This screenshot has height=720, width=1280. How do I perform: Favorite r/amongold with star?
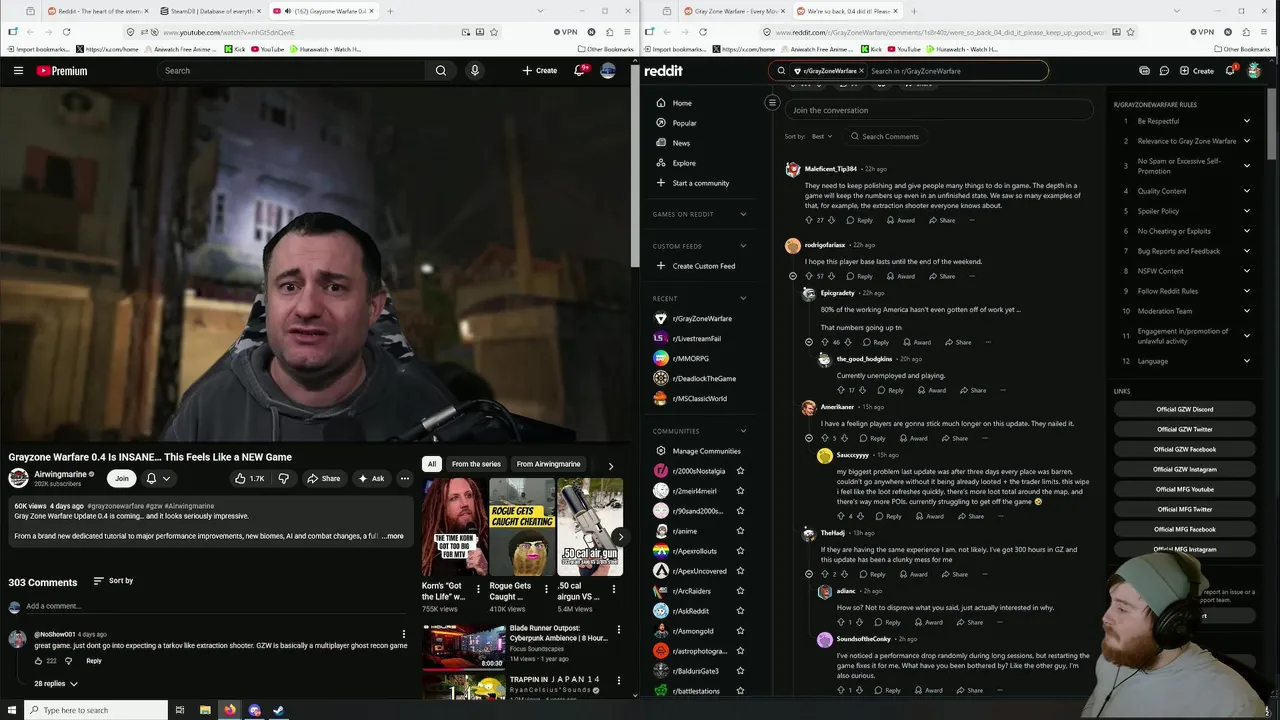coord(740,631)
